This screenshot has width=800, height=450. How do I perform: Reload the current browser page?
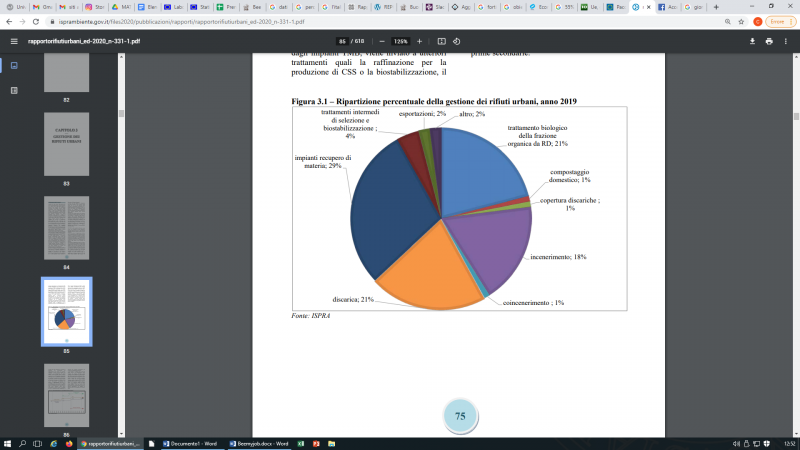38,20
